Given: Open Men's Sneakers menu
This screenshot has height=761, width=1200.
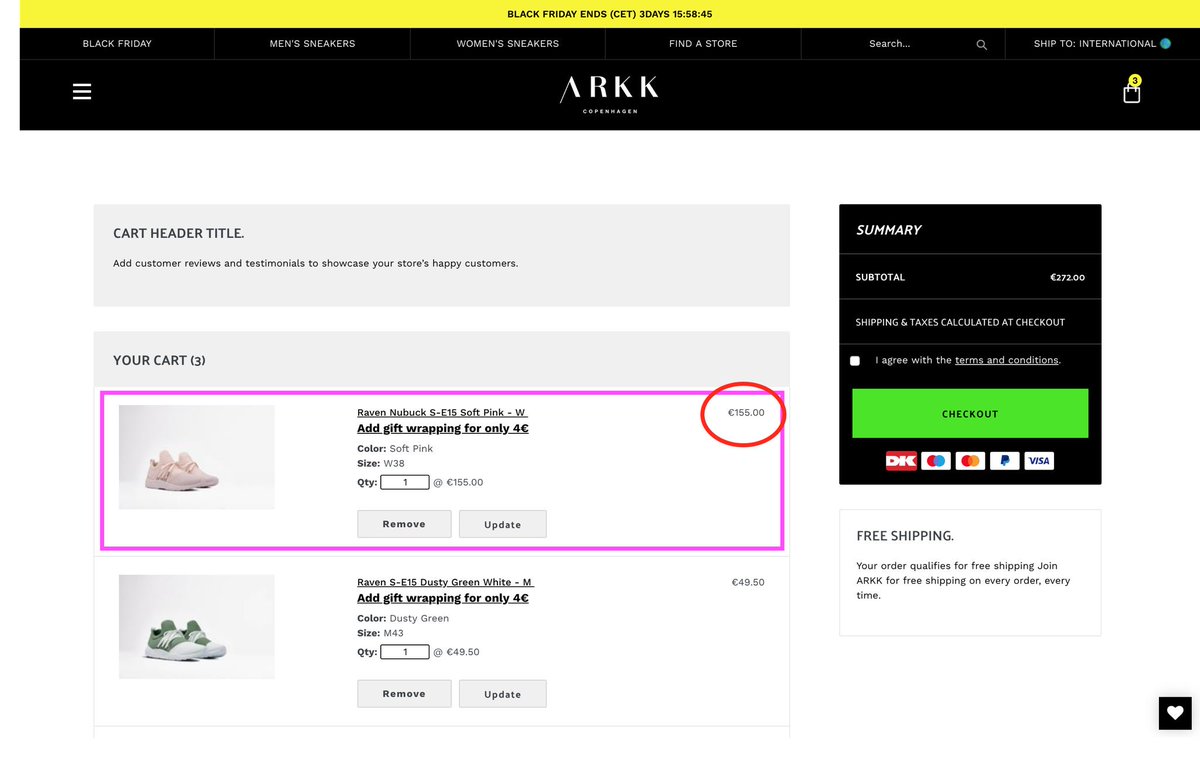Looking at the screenshot, I should [x=312, y=44].
